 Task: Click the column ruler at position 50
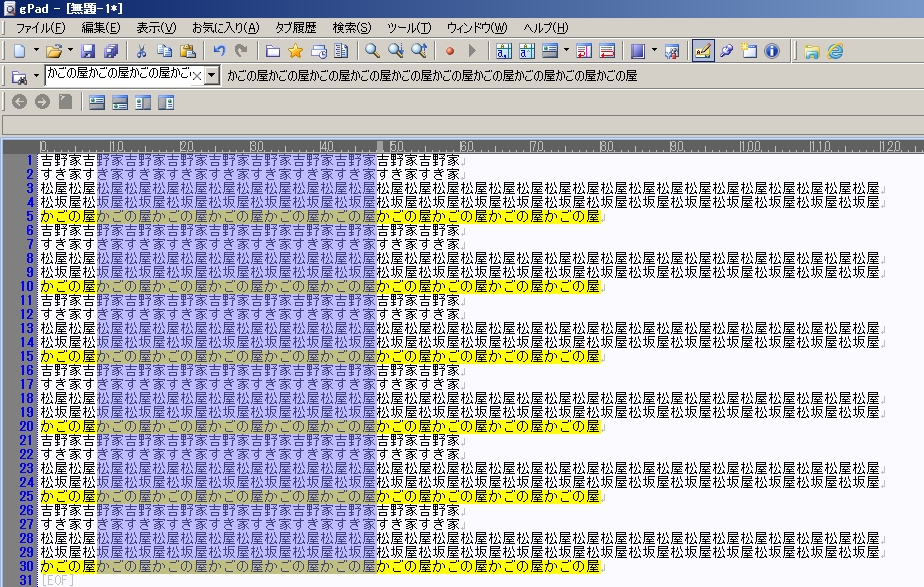[x=395, y=146]
